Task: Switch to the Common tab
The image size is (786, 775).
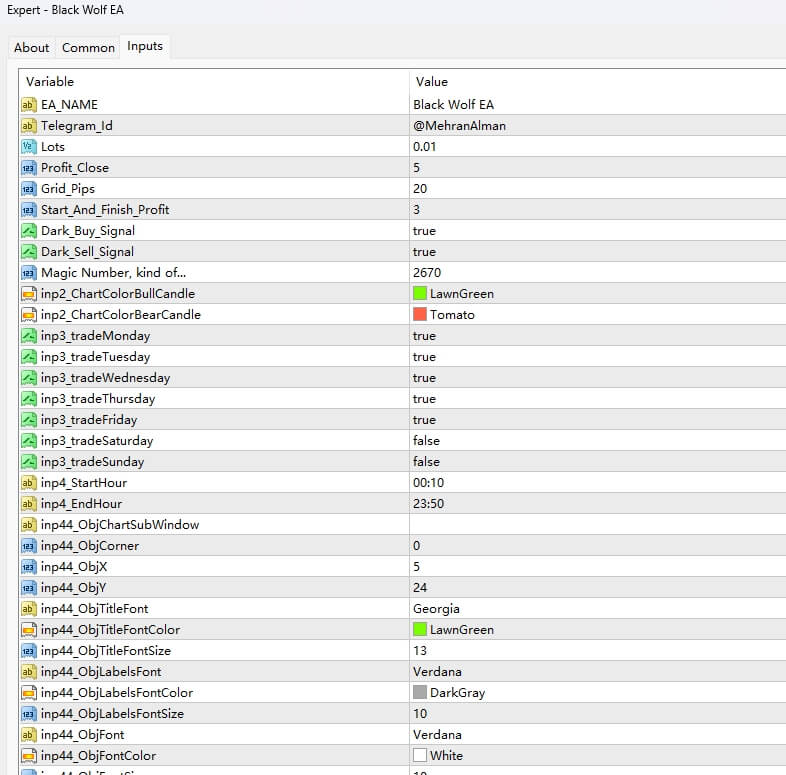Action: (88, 48)
